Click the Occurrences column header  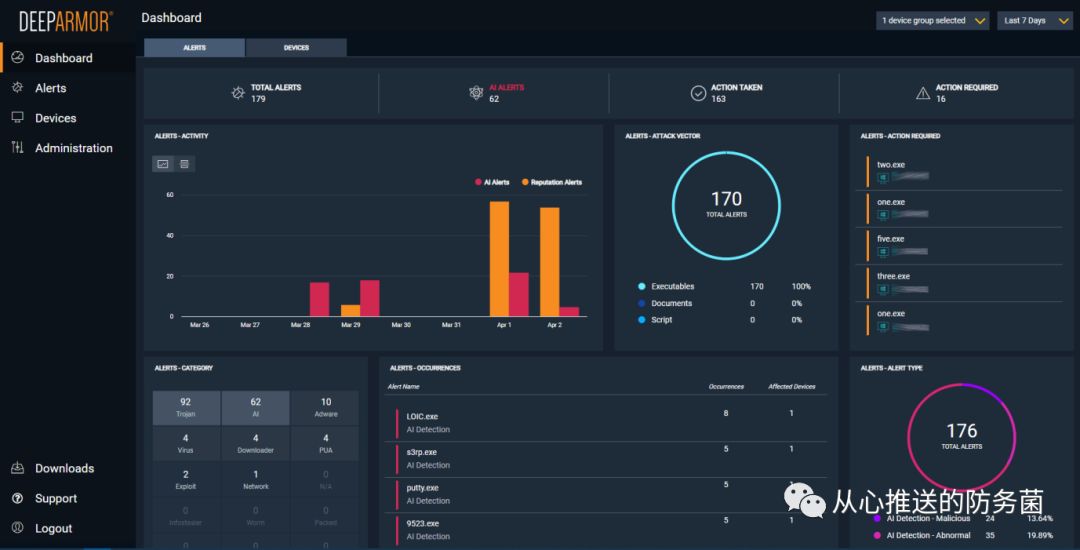(726, 386)
